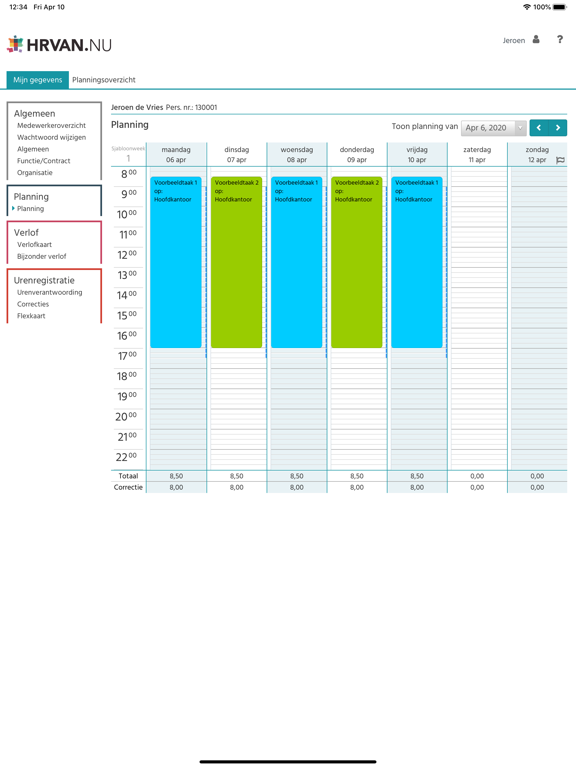Click the Urenregistratie section heading

pyautogui.click(x=44, y=280)
